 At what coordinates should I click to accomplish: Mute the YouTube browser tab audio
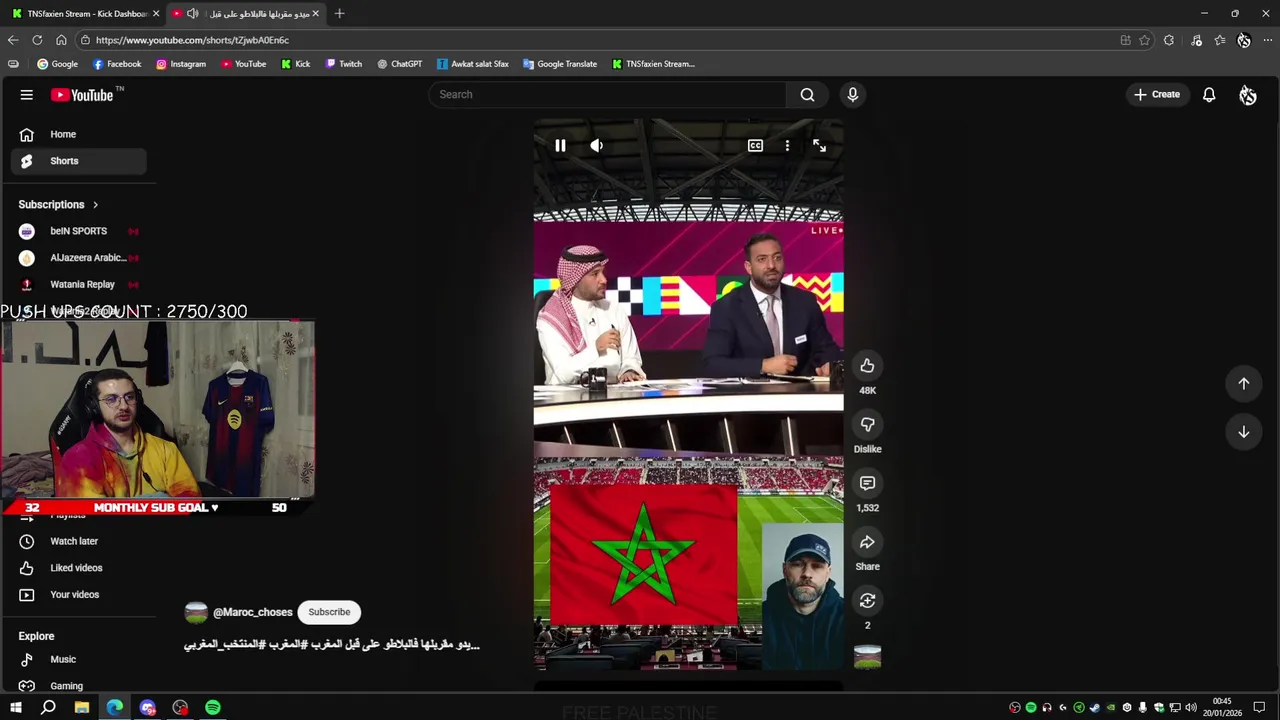pyautogui.click(x=192, y=14)
